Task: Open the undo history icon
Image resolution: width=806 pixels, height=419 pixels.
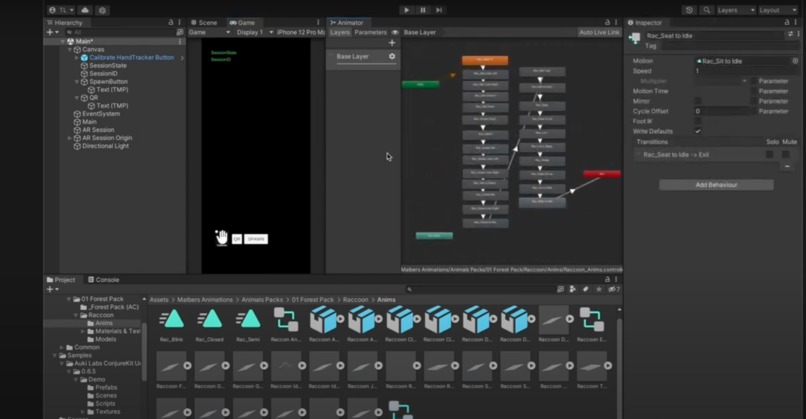Action: tap(689, 10)
